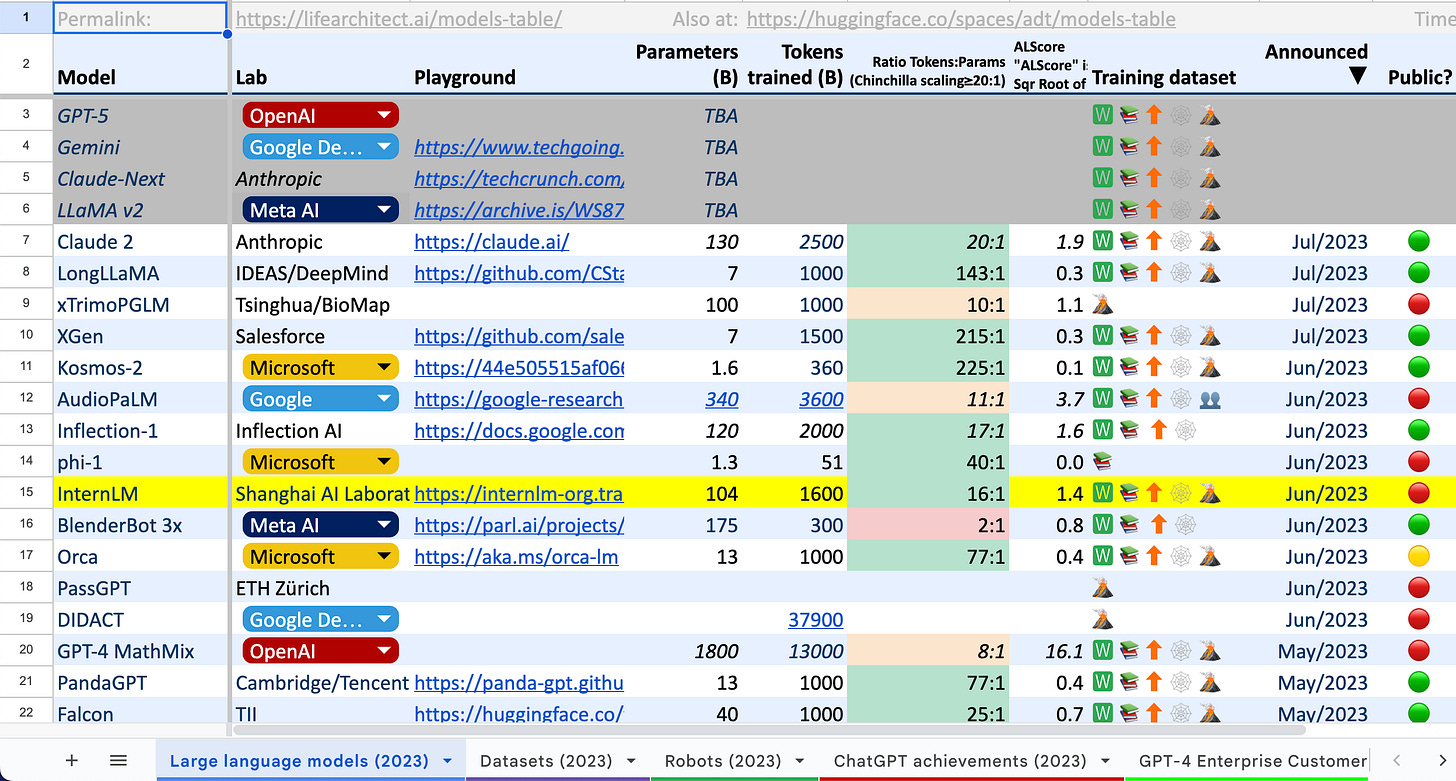The width and height of the screenshot is (1456, 781).
Task: Click the spider web icon in LongLLaMA row
Action: pyautogui.click(x=1180, y=273)
